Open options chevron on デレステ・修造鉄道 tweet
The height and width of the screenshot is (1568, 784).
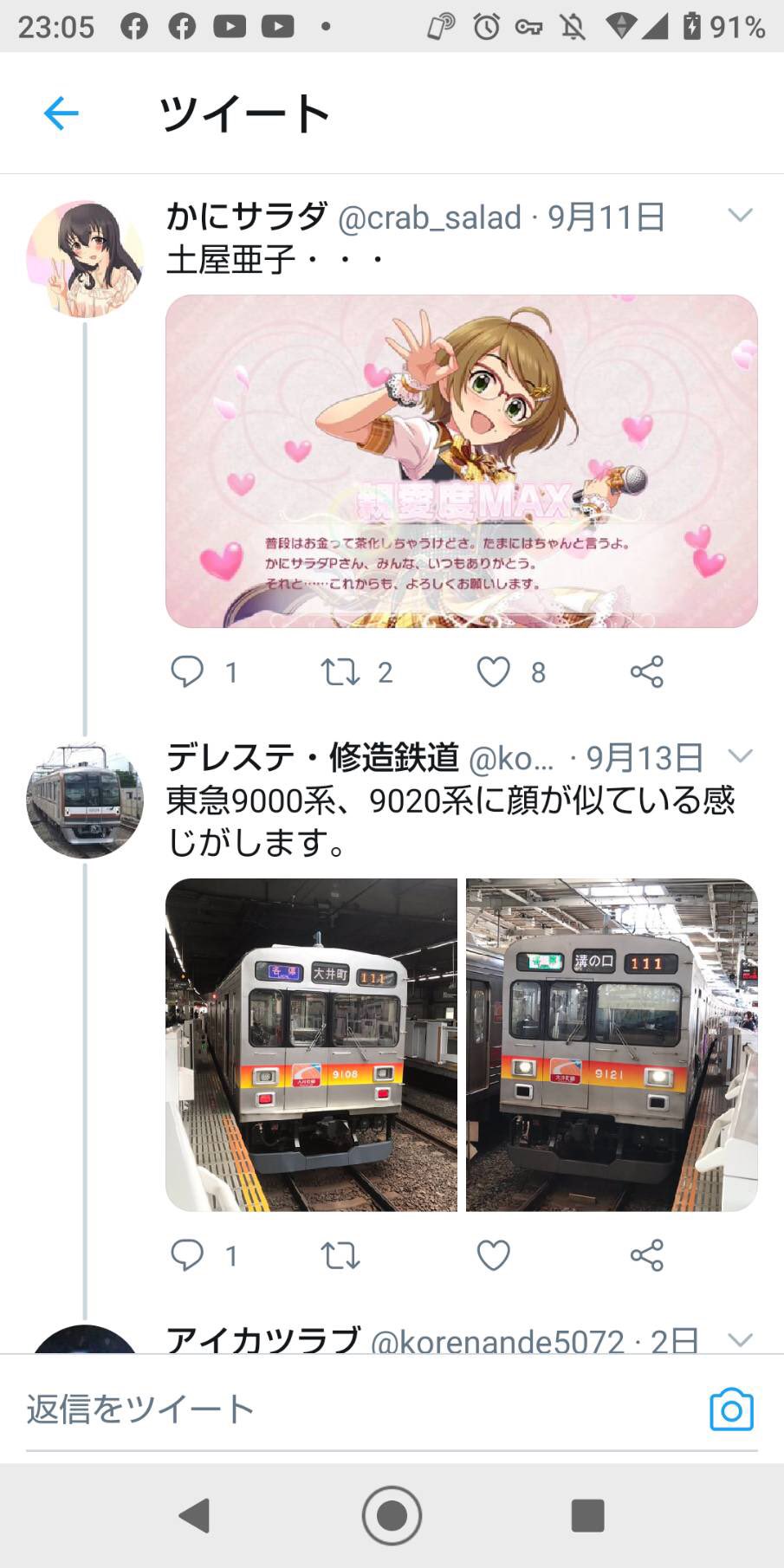pos(741,755)
